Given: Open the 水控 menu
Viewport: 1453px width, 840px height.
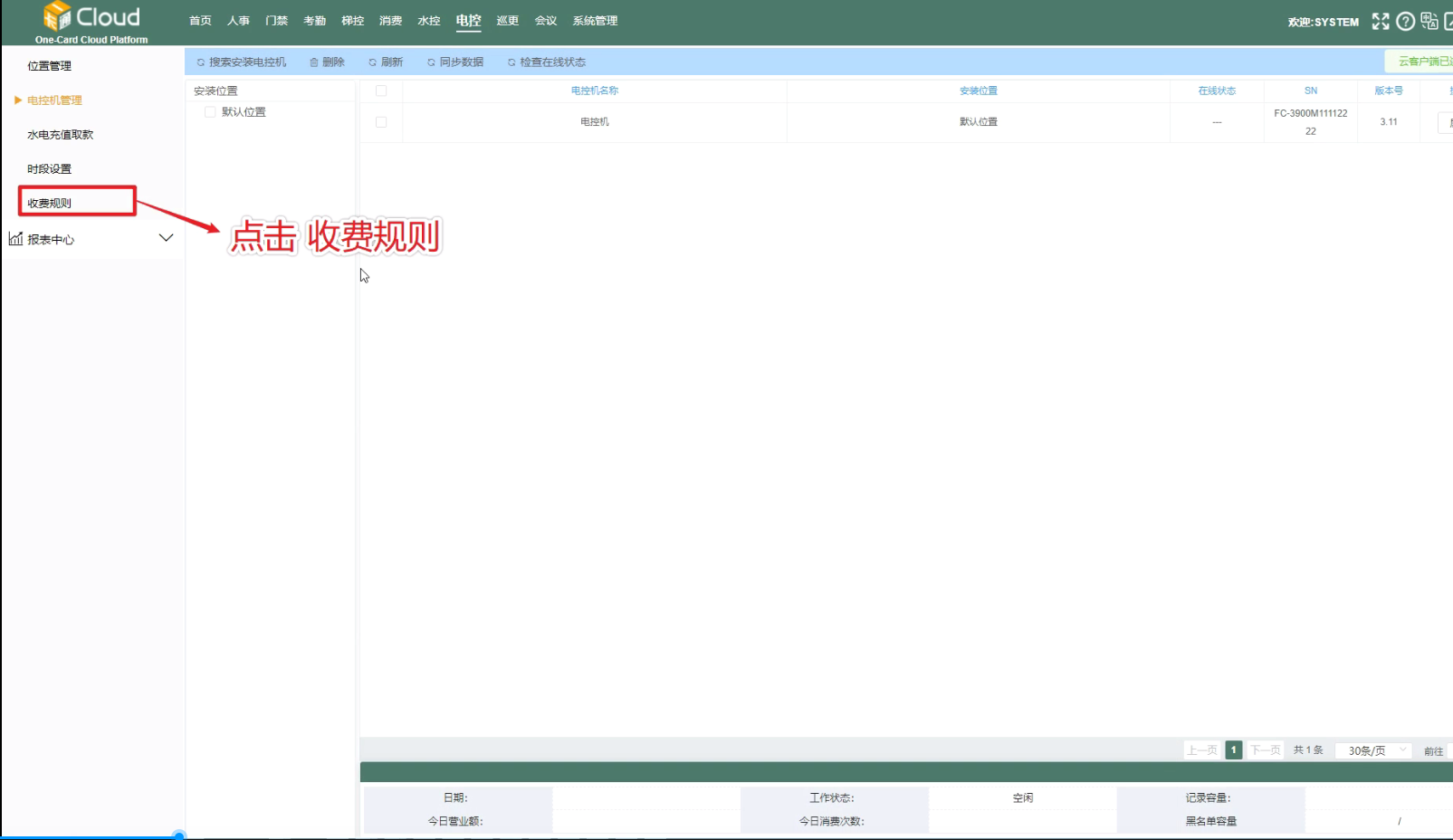Looking at the screenshot, I should click(x=428, y=21).
